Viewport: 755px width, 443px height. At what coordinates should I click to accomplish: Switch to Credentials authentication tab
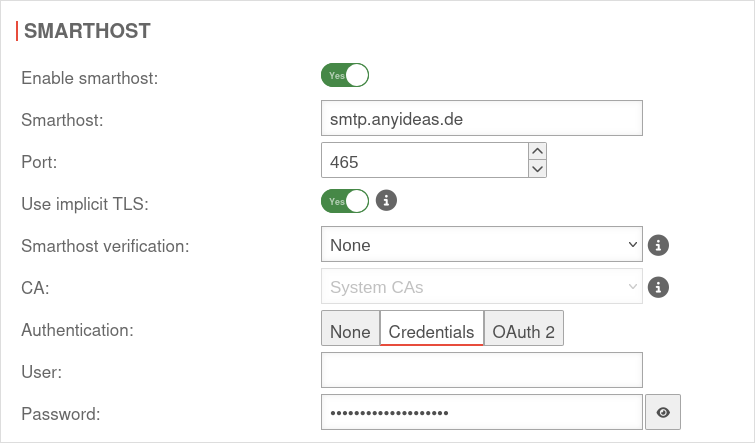[431, 331]
